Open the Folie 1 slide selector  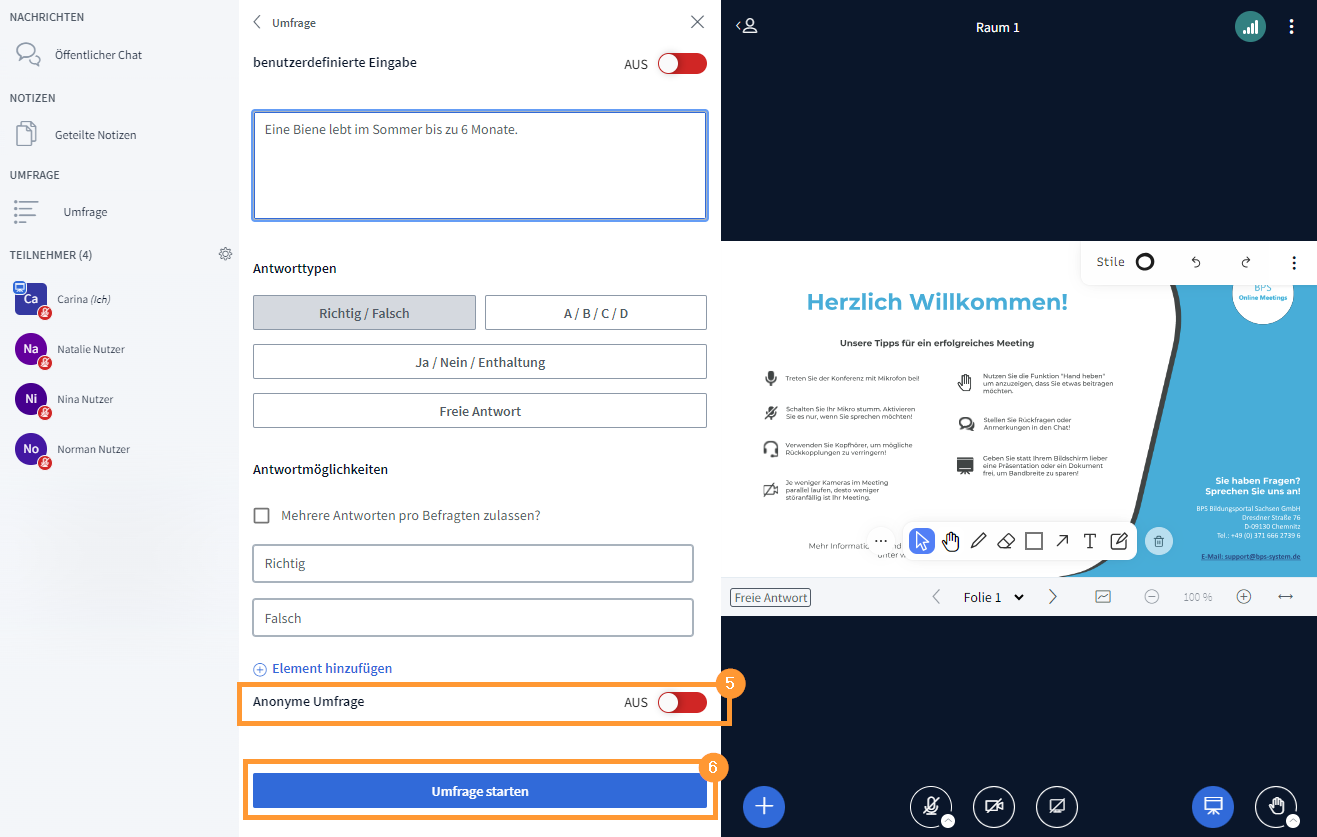point(993,596)
